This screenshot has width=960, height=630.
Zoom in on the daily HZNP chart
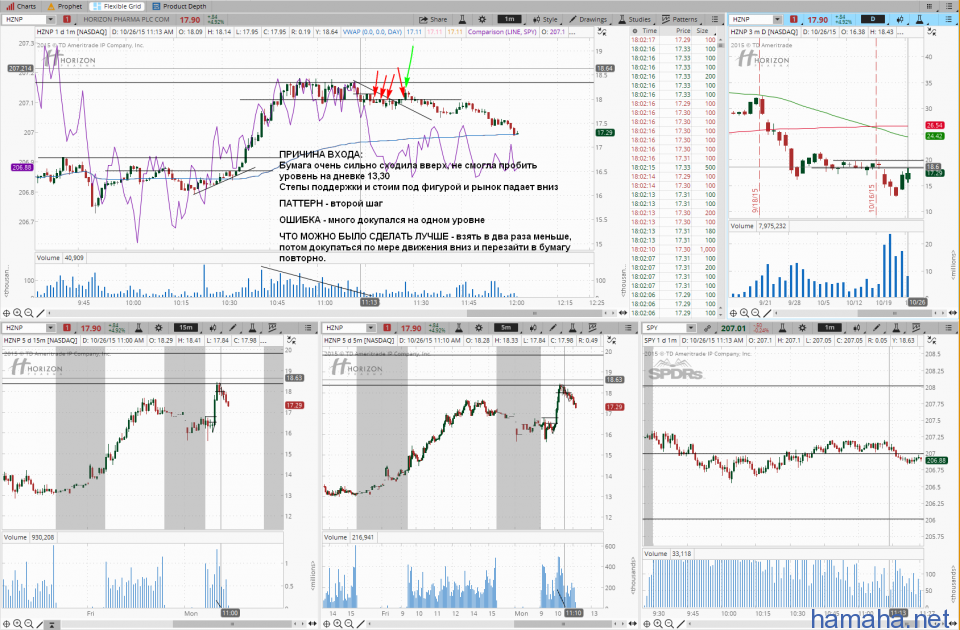(744, 313)
